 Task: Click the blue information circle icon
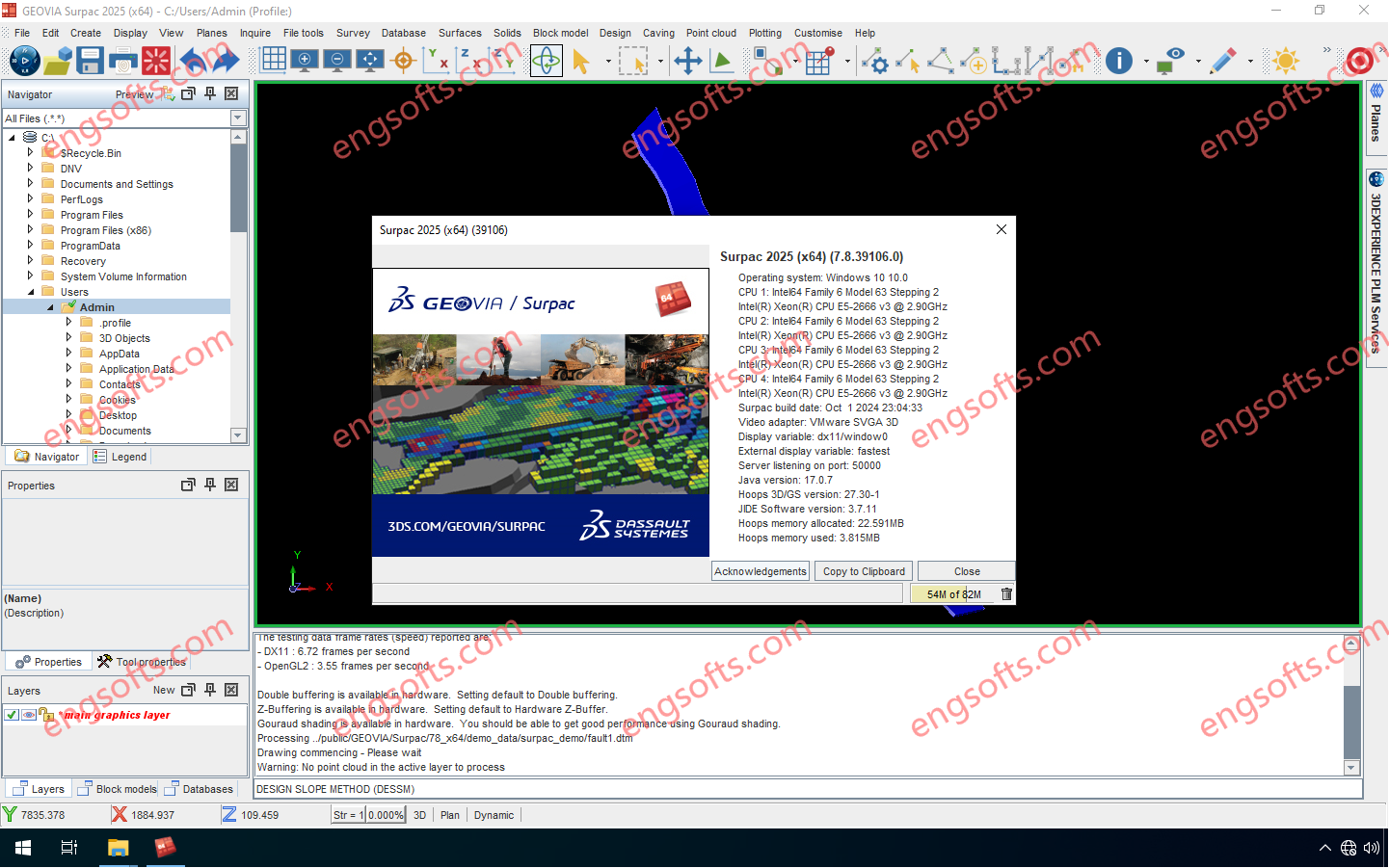point(1119,61)
